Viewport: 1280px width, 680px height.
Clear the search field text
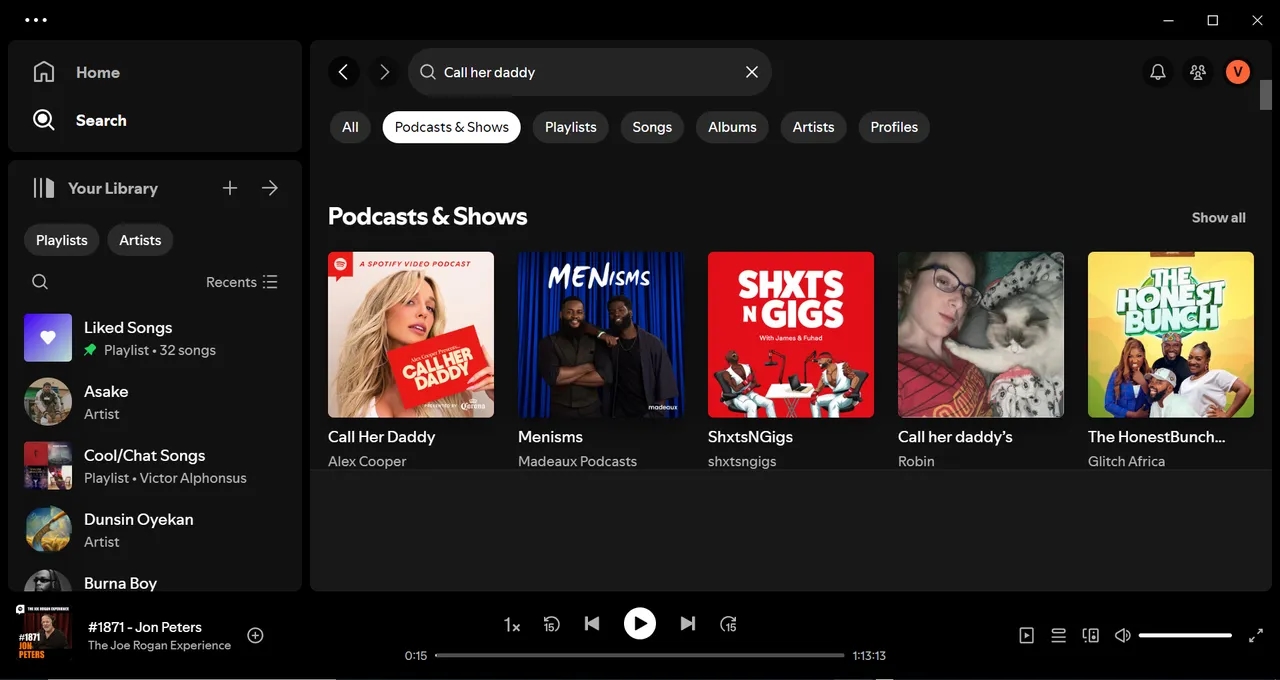pyautogui.click(x=752, y=72)
